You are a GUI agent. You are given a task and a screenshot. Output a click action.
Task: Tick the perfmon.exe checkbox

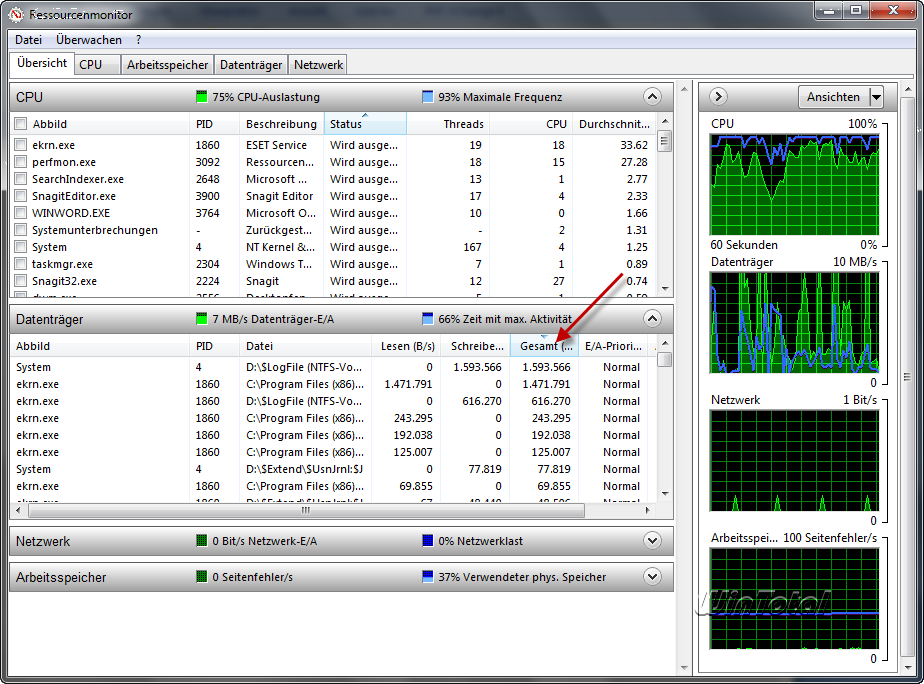[x=21, y=162]
